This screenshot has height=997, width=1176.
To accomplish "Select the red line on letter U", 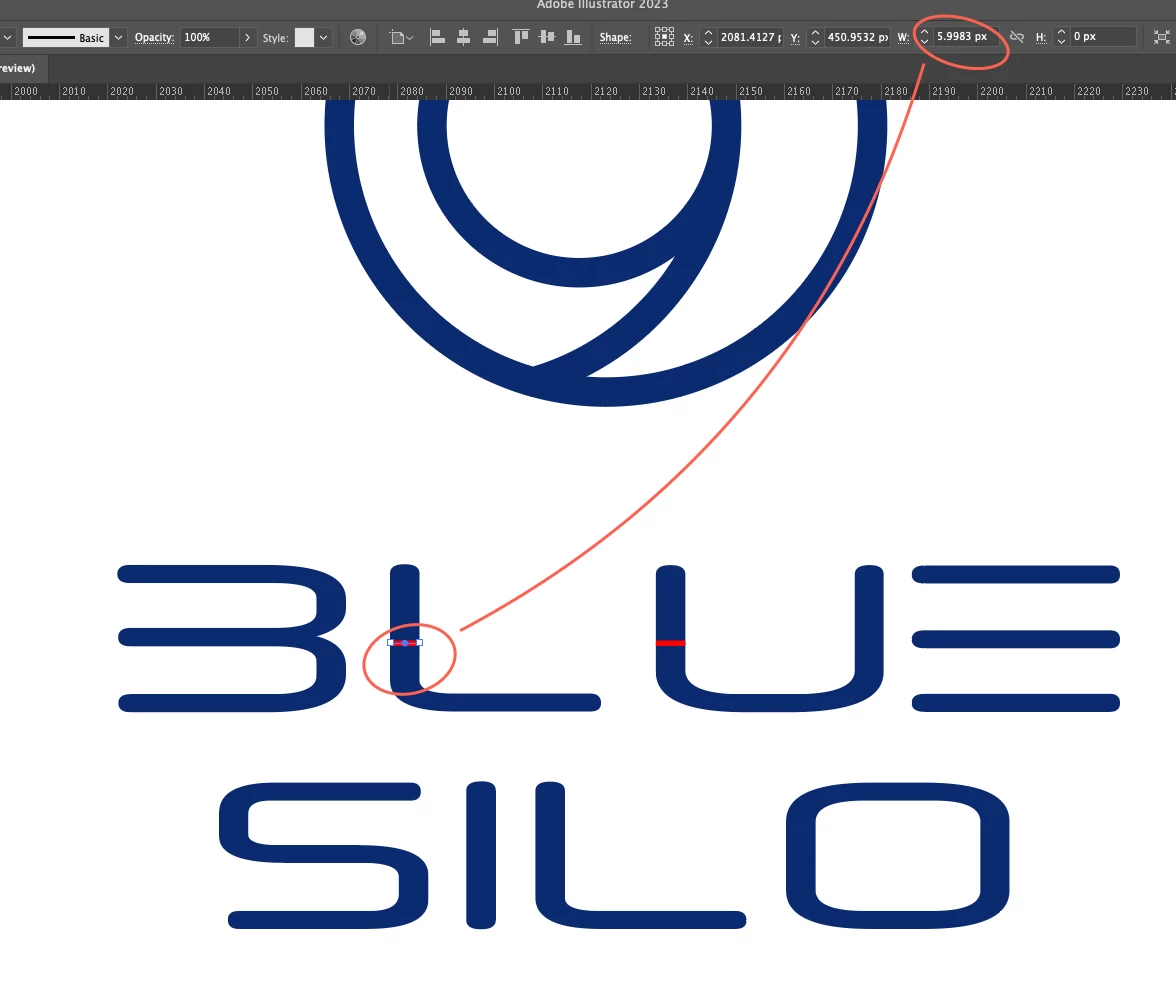I will (x=670, y=643).
